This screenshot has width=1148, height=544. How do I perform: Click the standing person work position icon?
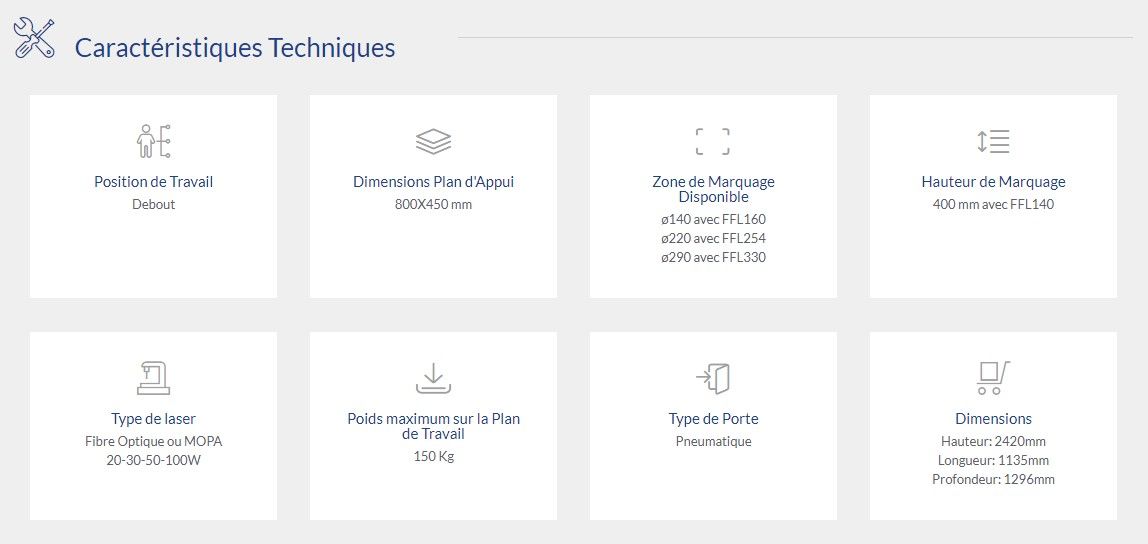coord(153,141)
